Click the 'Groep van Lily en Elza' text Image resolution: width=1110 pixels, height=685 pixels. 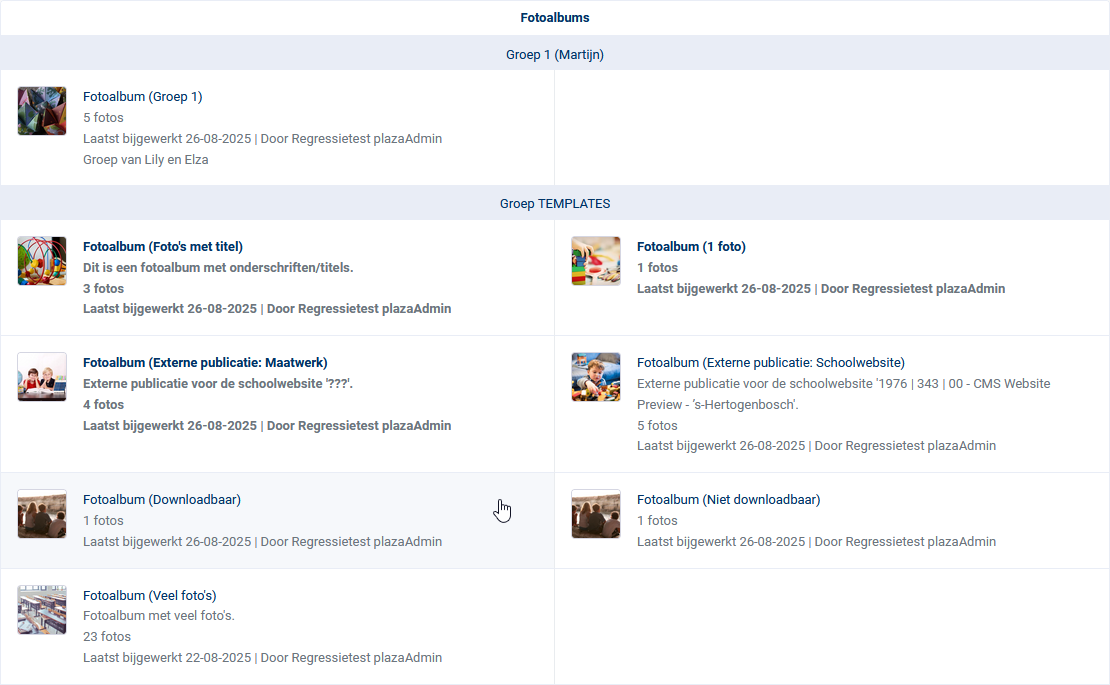146,160
